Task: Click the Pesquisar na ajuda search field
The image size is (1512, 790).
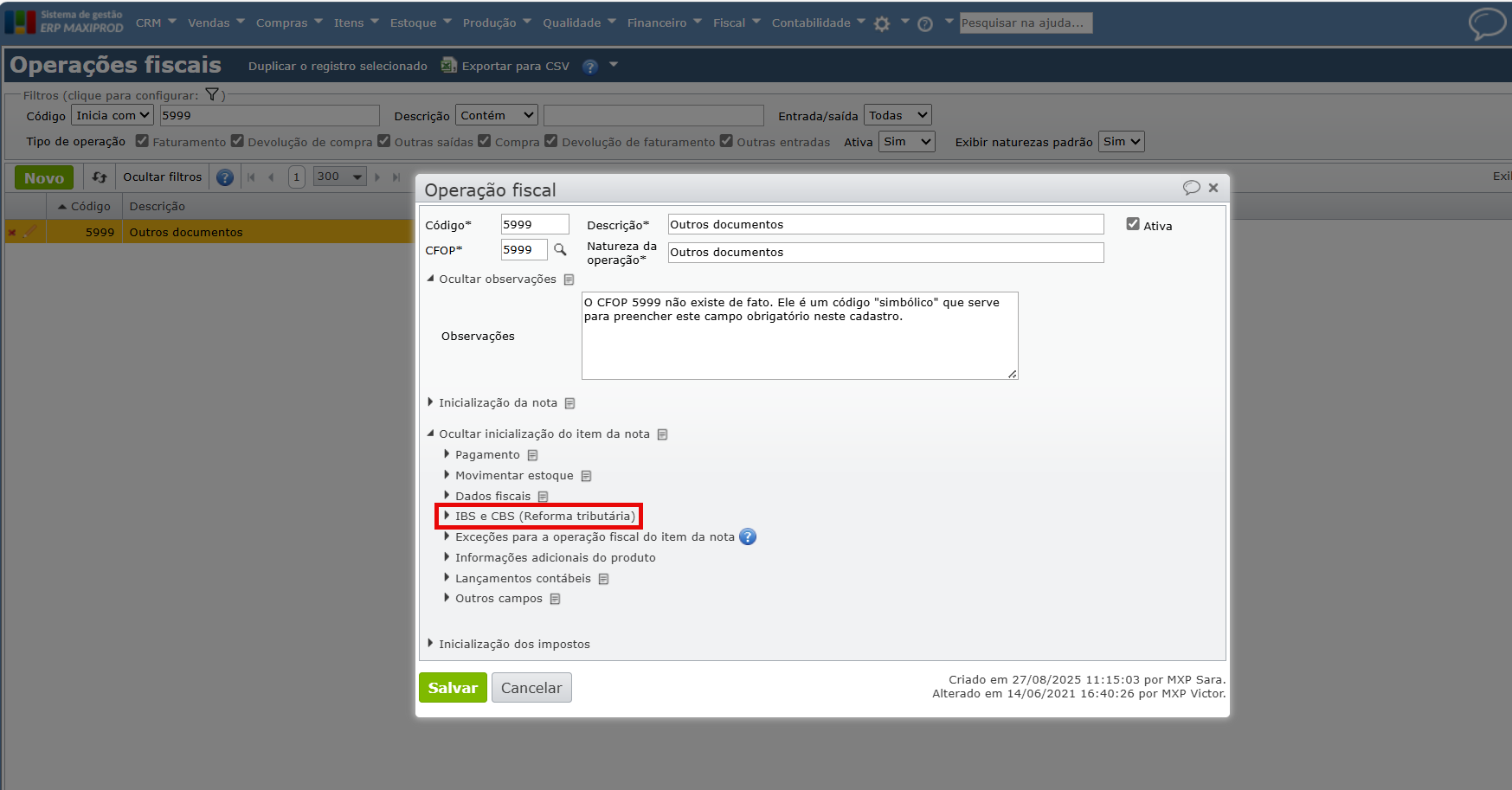Action: point(1026,23)
